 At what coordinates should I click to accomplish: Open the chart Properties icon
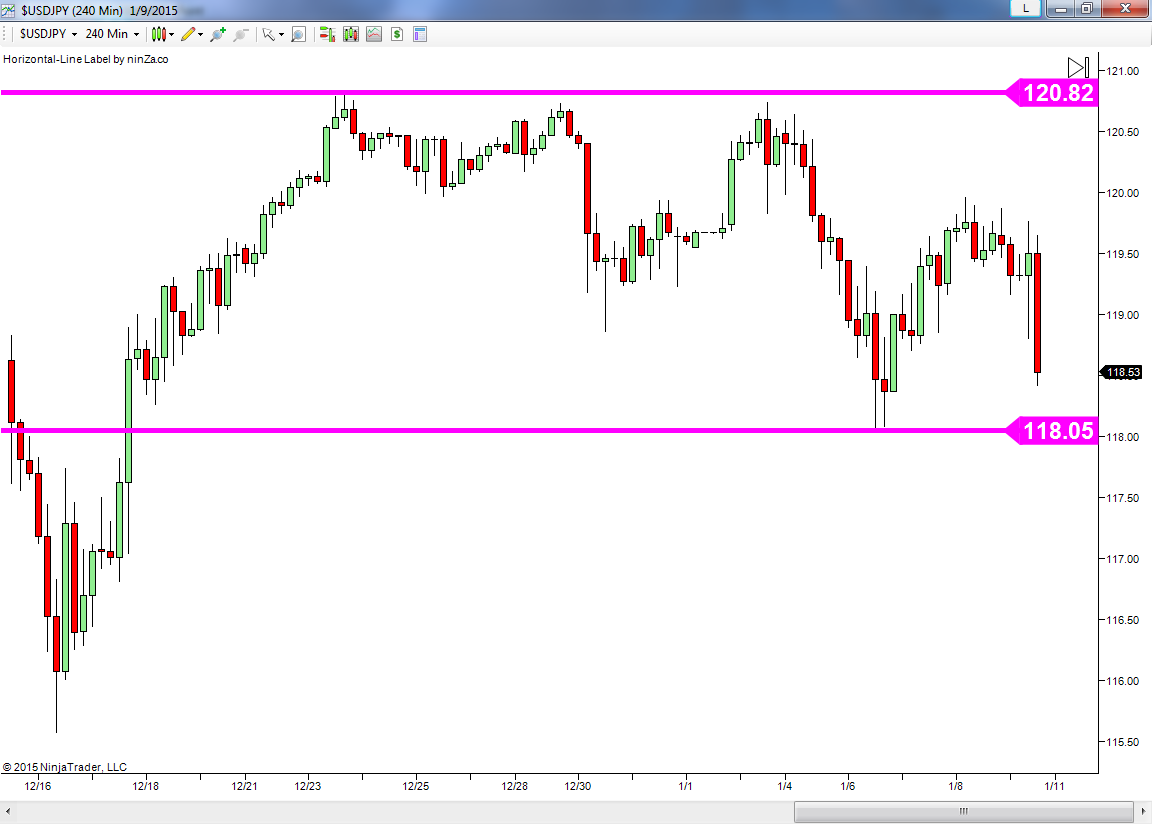[420, 34]
